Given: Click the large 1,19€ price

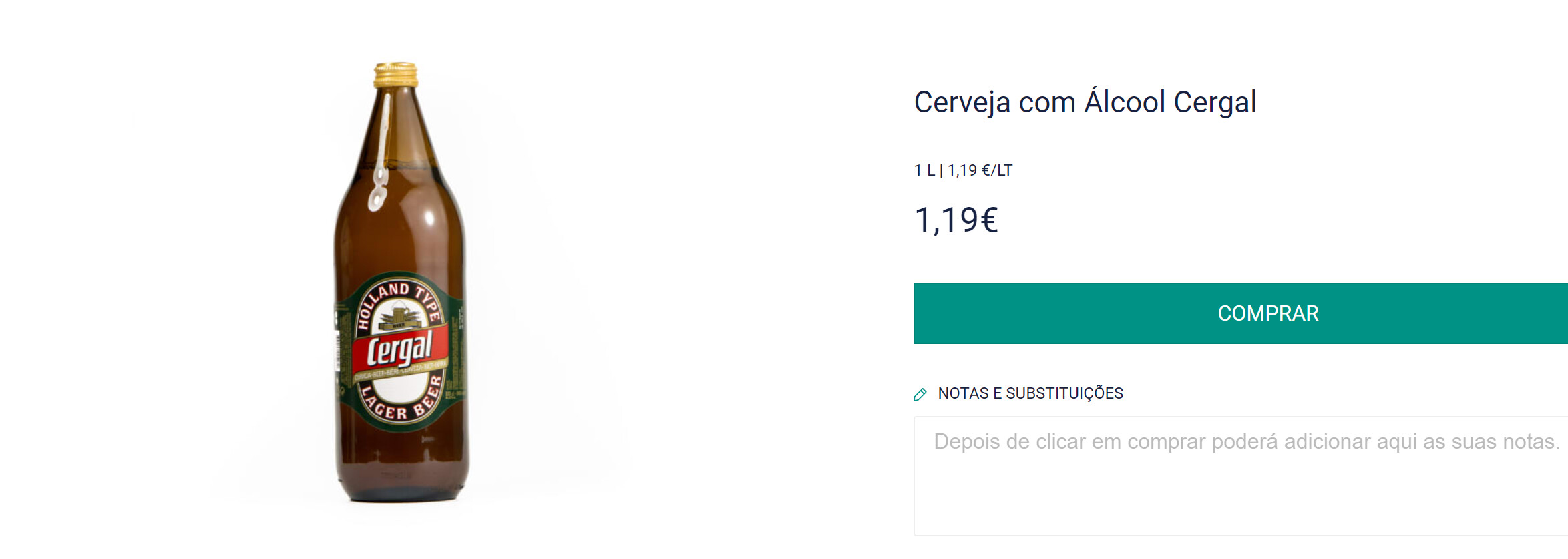Looking at the screenshot, I should 956,220.
